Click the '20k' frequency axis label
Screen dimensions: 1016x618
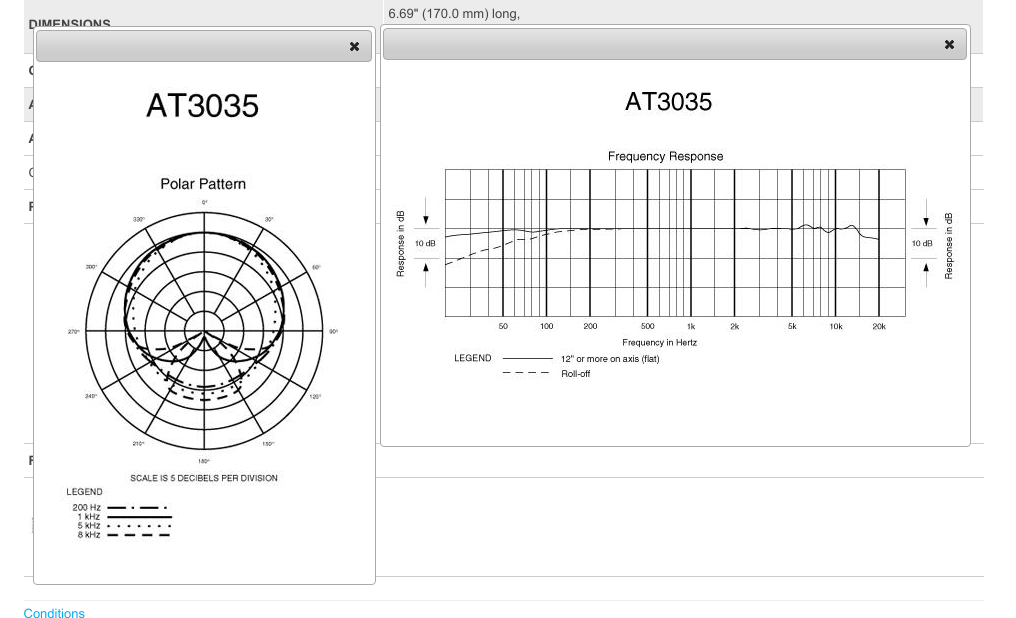tap(879, 326)
